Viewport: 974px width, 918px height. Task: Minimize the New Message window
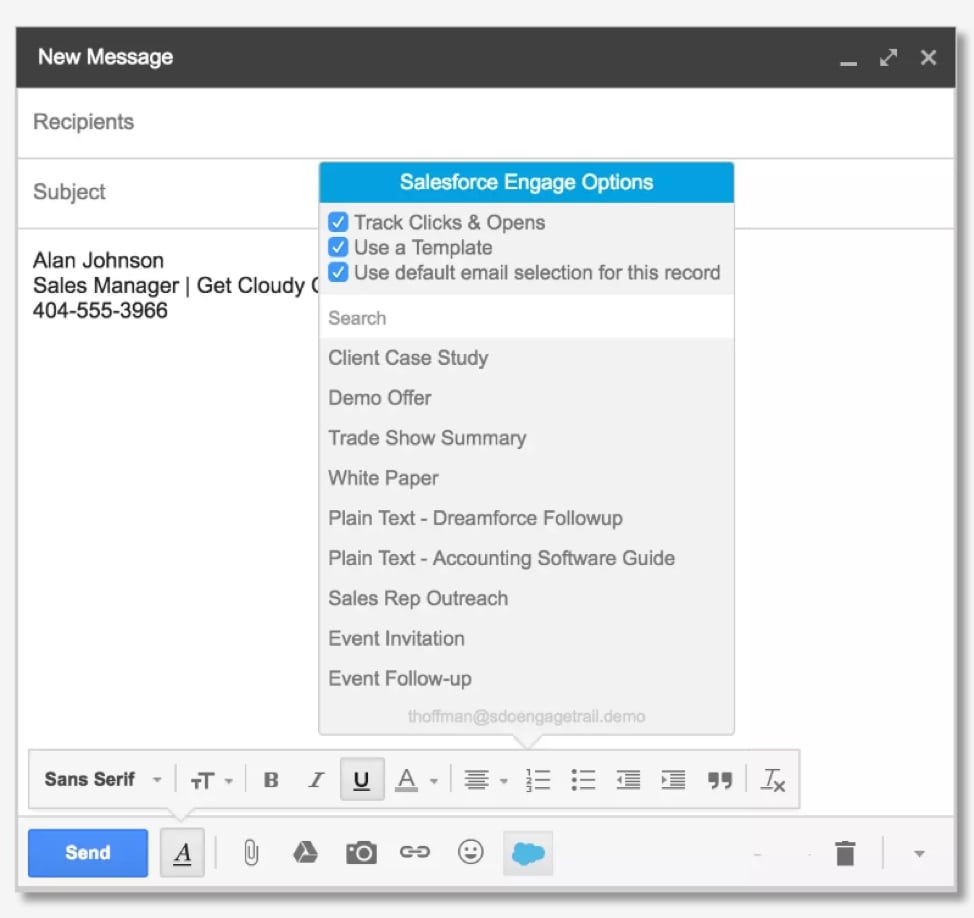coord(849,63)
